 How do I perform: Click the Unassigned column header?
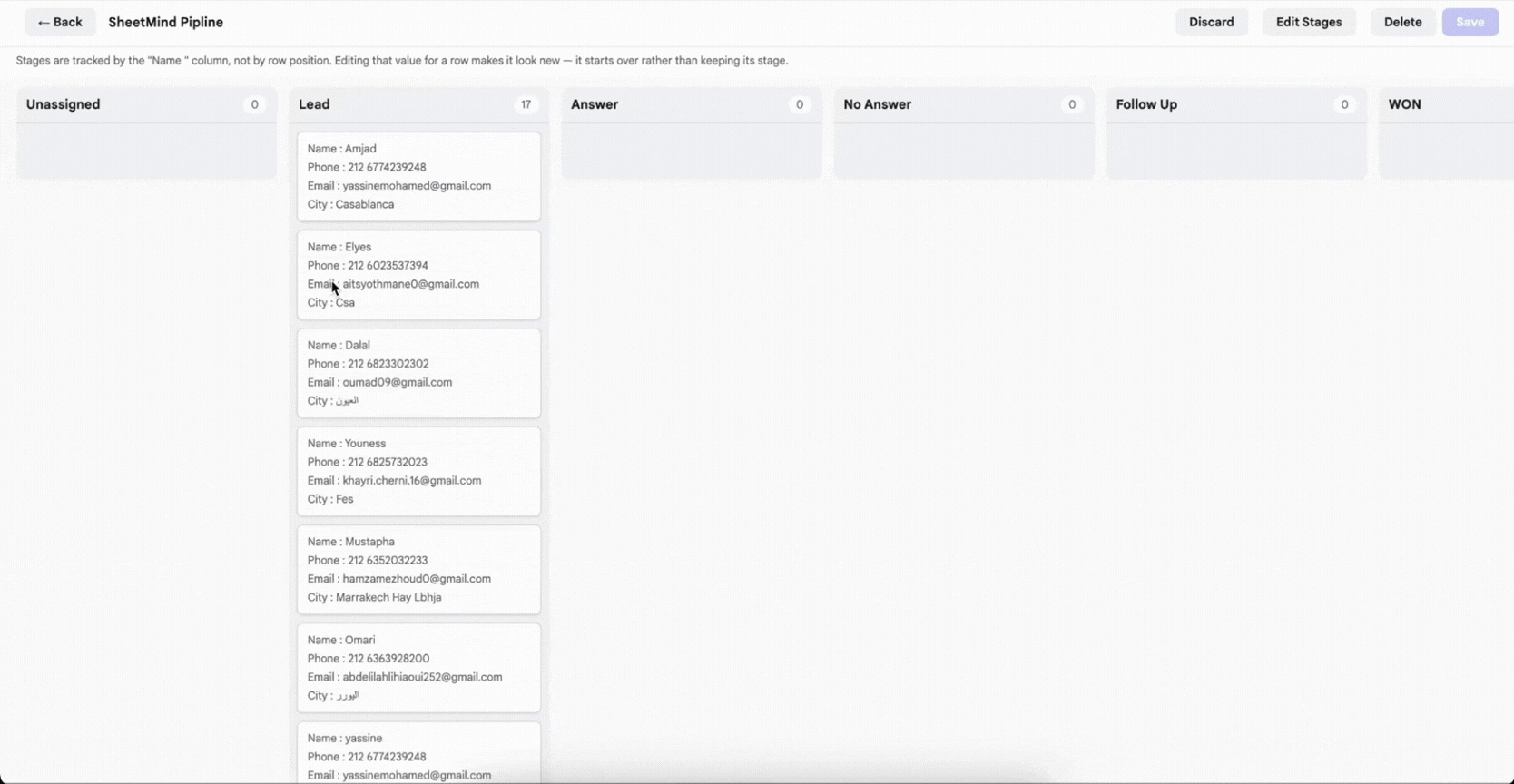63,104
